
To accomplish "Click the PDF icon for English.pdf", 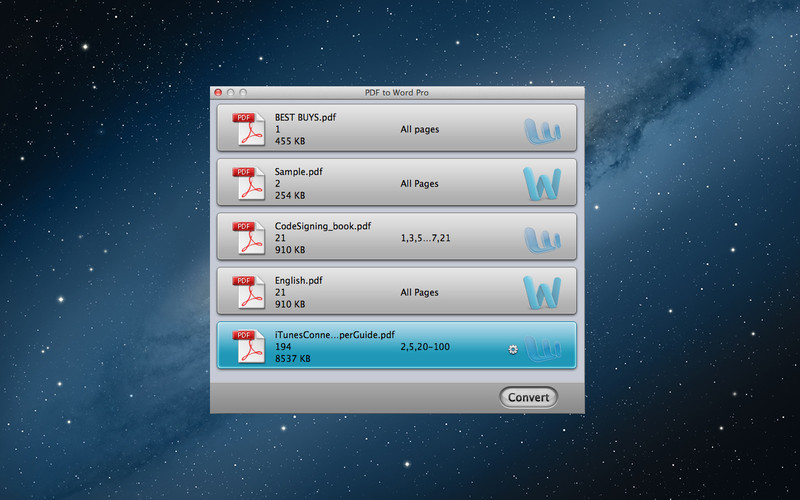I will (x=248, y=292).
